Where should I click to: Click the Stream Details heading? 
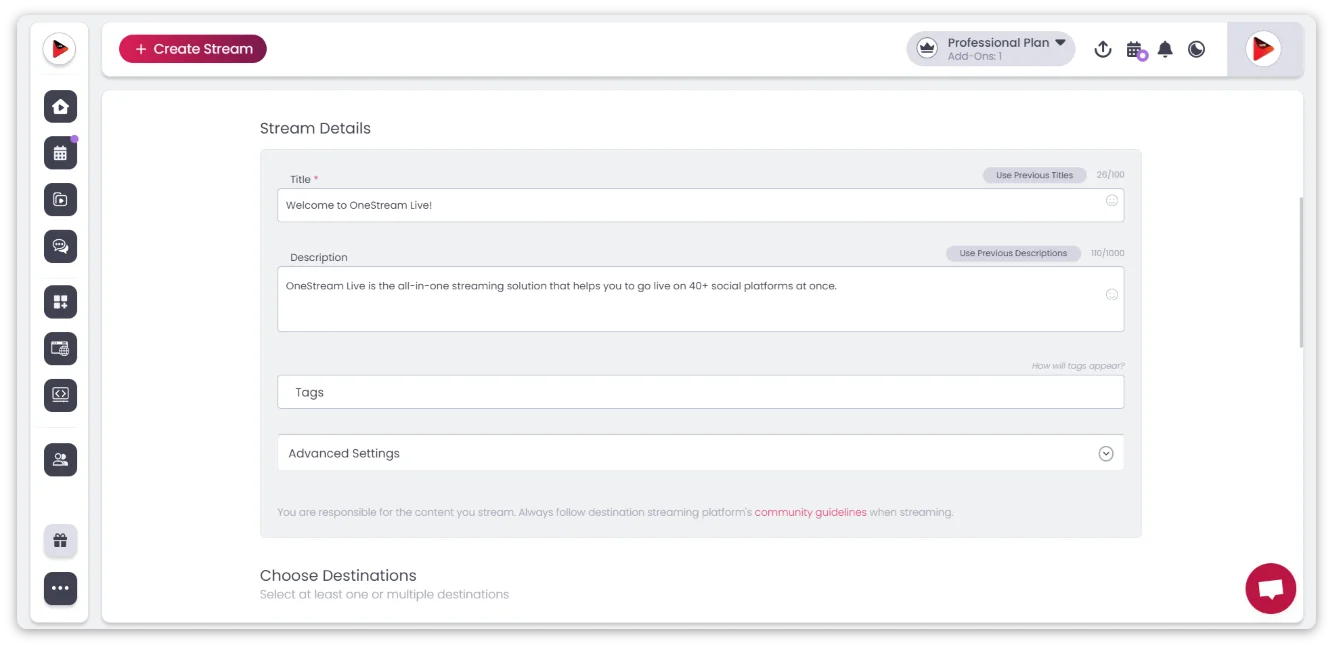(315, 128)
